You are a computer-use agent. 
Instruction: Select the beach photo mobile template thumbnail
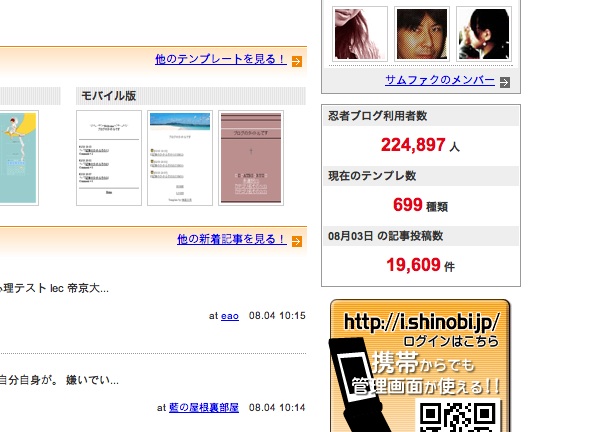(180, 158)
